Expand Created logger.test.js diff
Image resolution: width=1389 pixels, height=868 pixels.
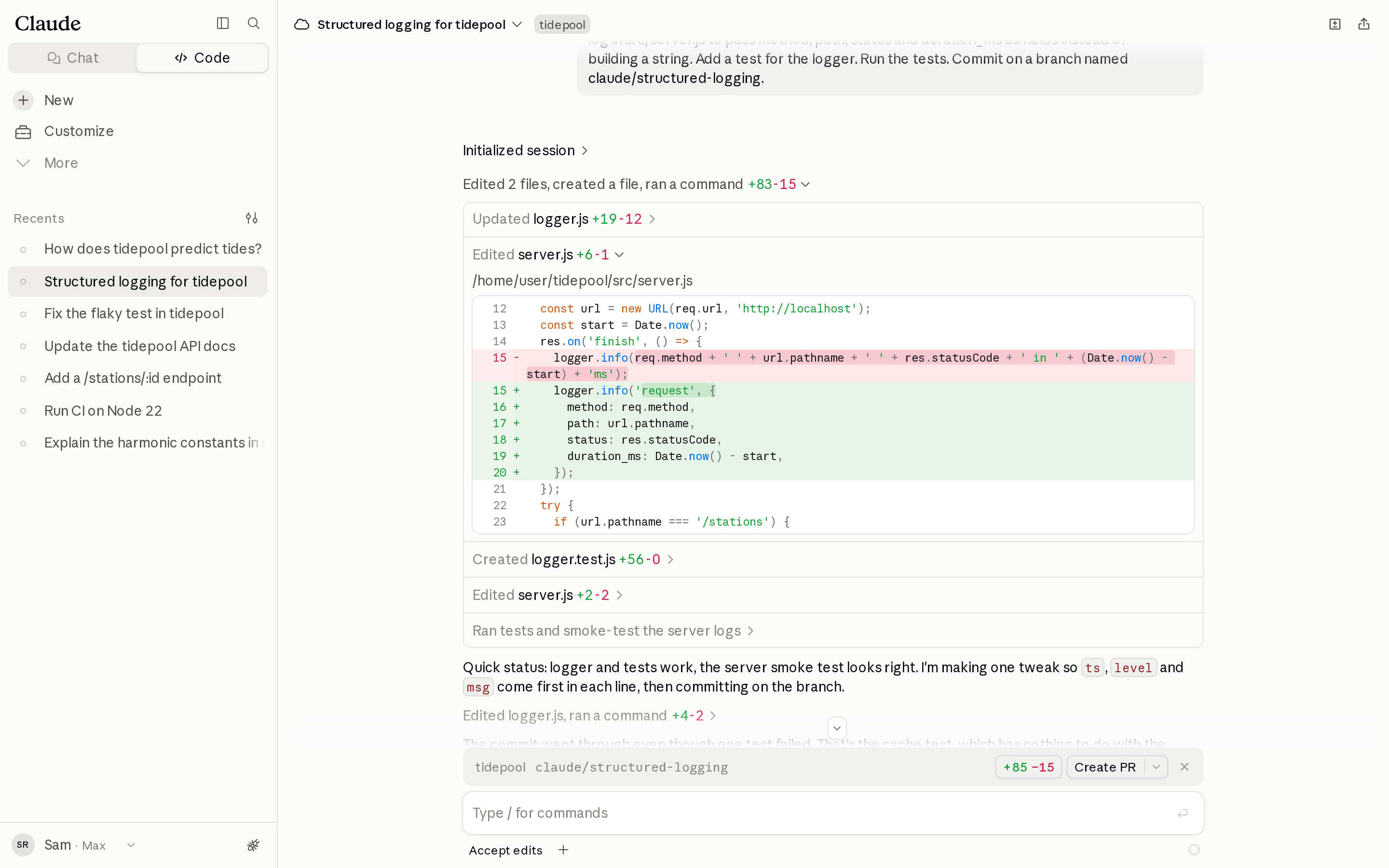tap(573, 560)
